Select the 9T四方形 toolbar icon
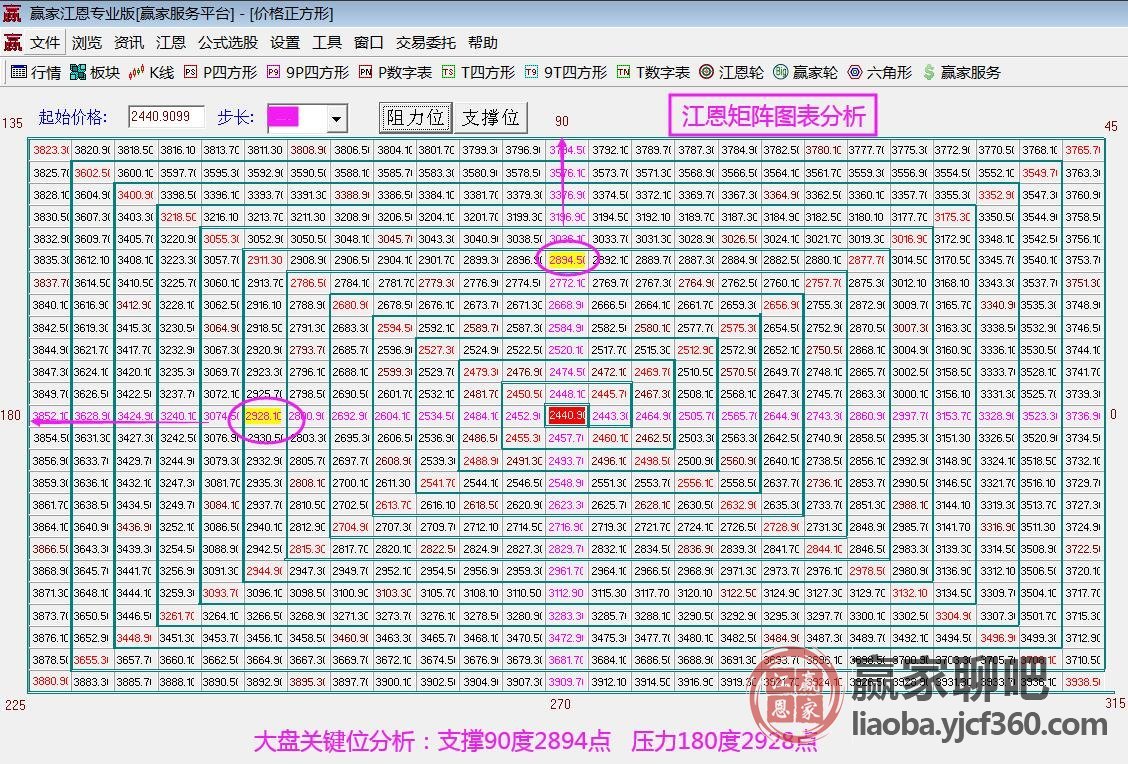This screenshot has width=1128, height=764. coord(531,72)
